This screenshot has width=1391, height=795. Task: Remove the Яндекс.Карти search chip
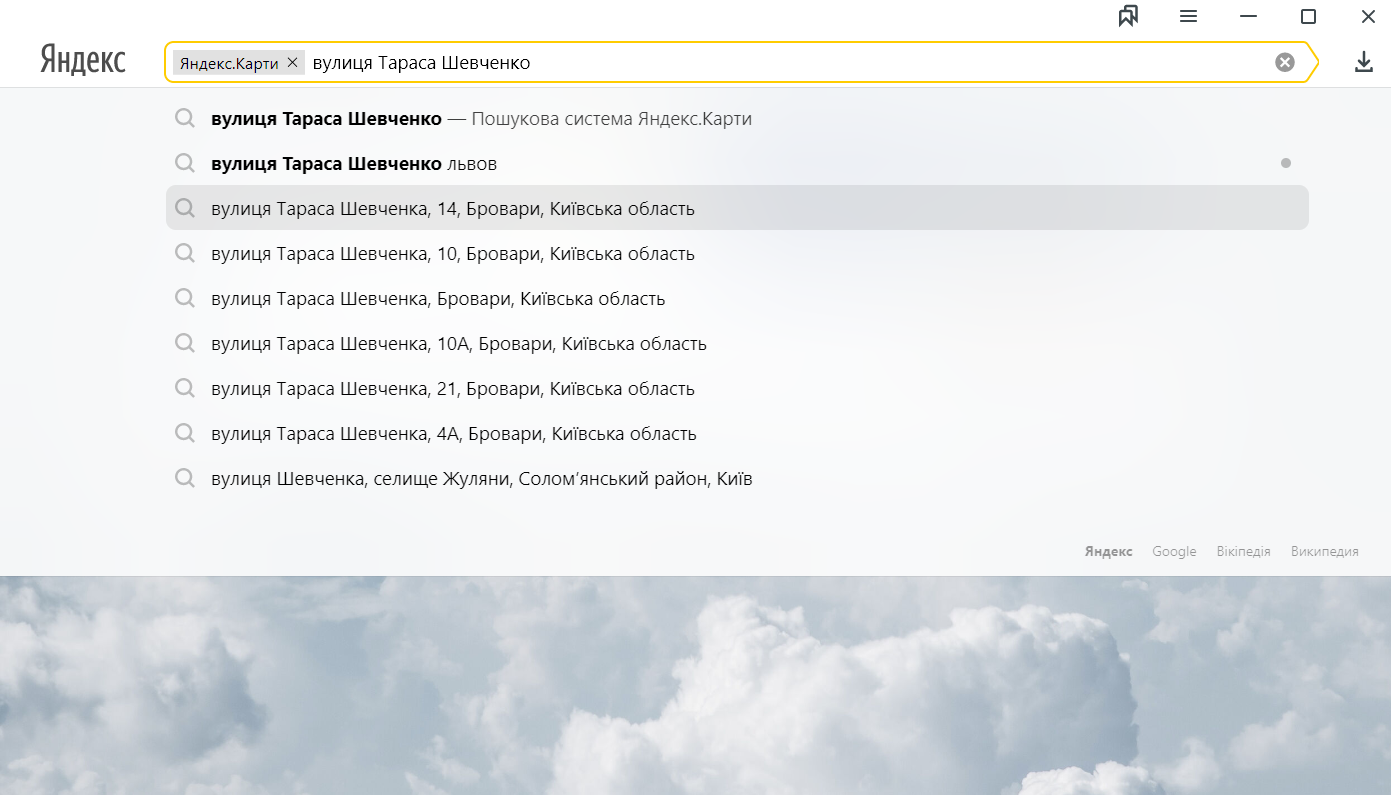(x=292, y=62)
